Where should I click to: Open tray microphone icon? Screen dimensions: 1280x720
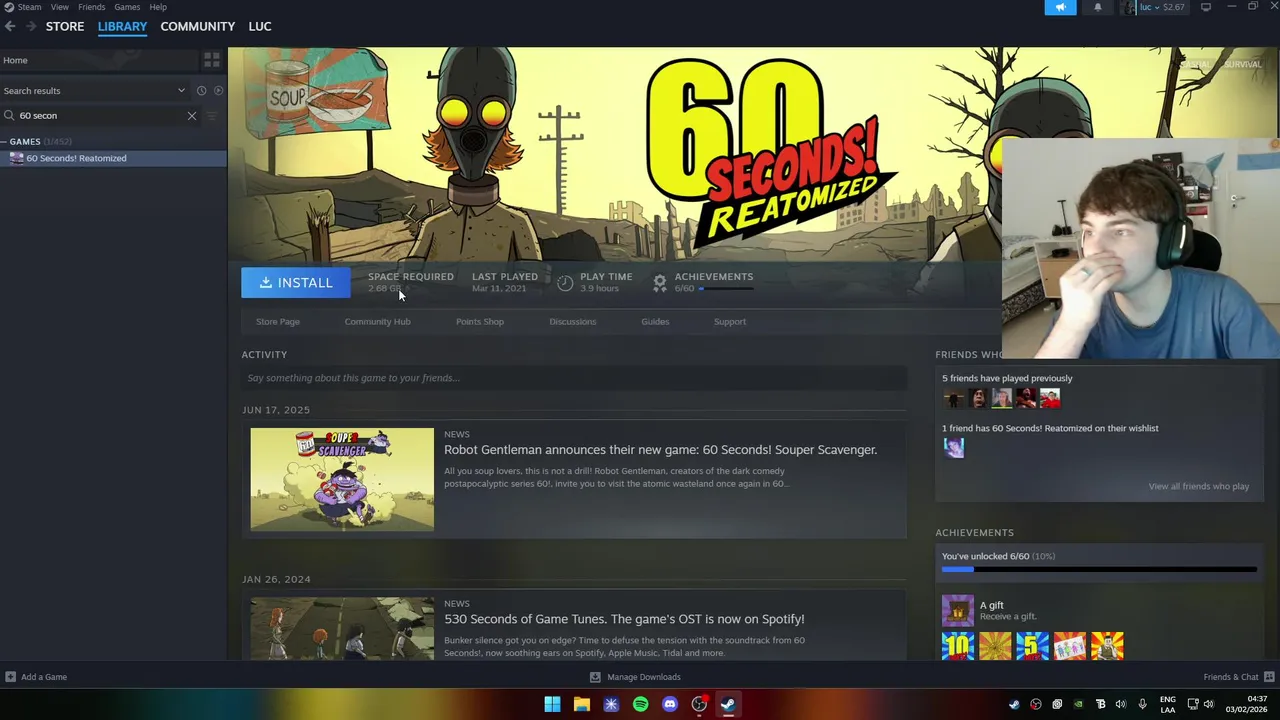[x=1142, y=704]
